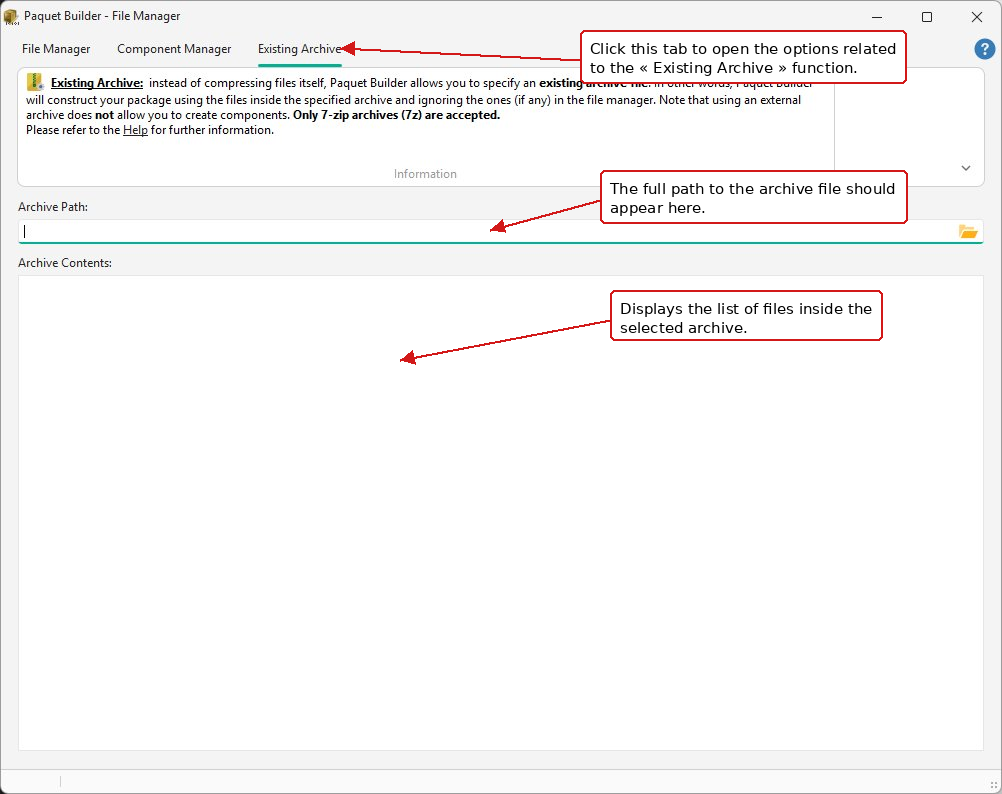Click the 'Information' panel caption
This screenshot has height=794, width=1002.
(425, 174)
